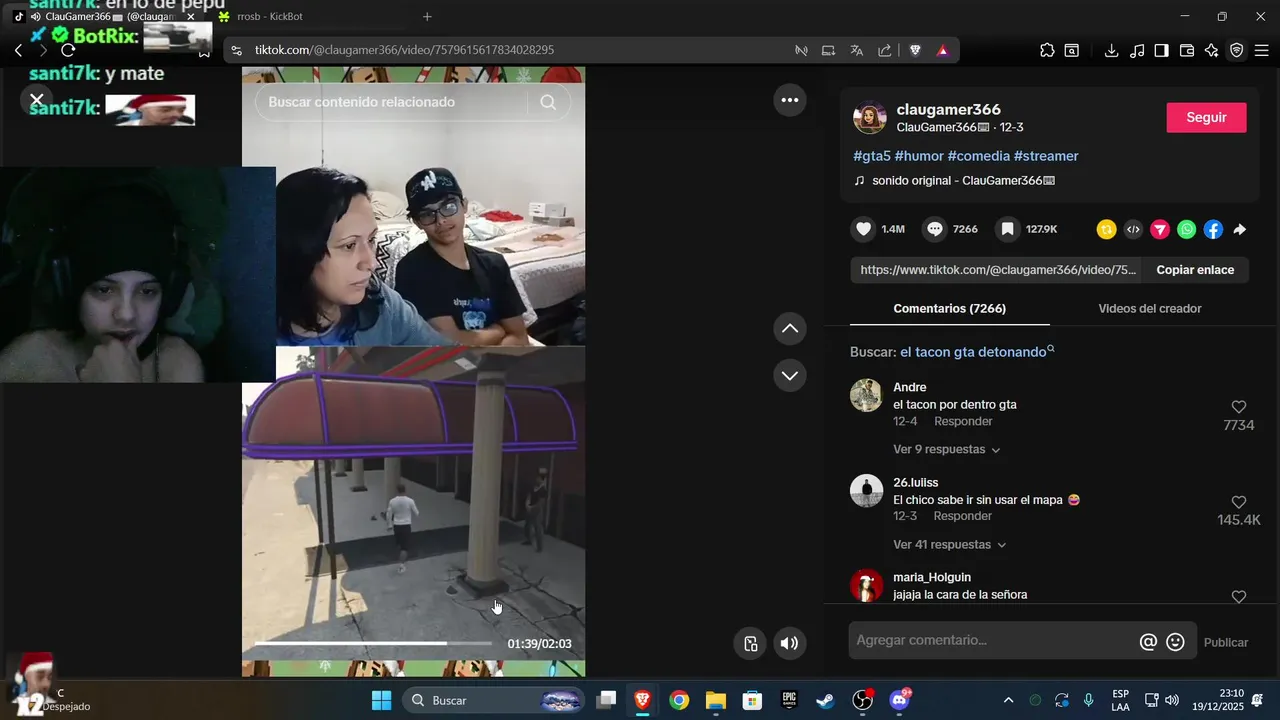Mention a user with the @ icon

1148,642
